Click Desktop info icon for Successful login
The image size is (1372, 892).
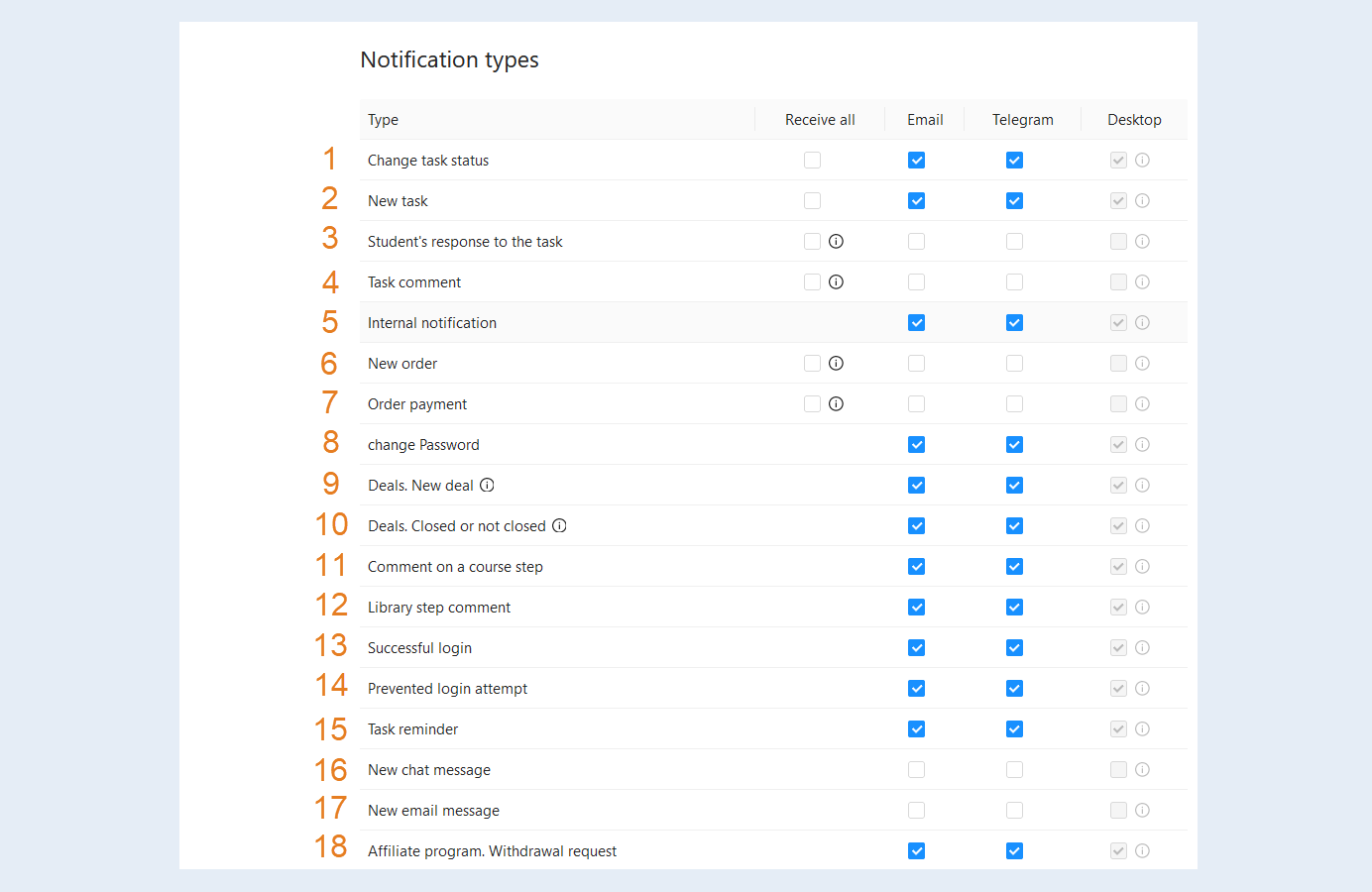pos(1142,647)
